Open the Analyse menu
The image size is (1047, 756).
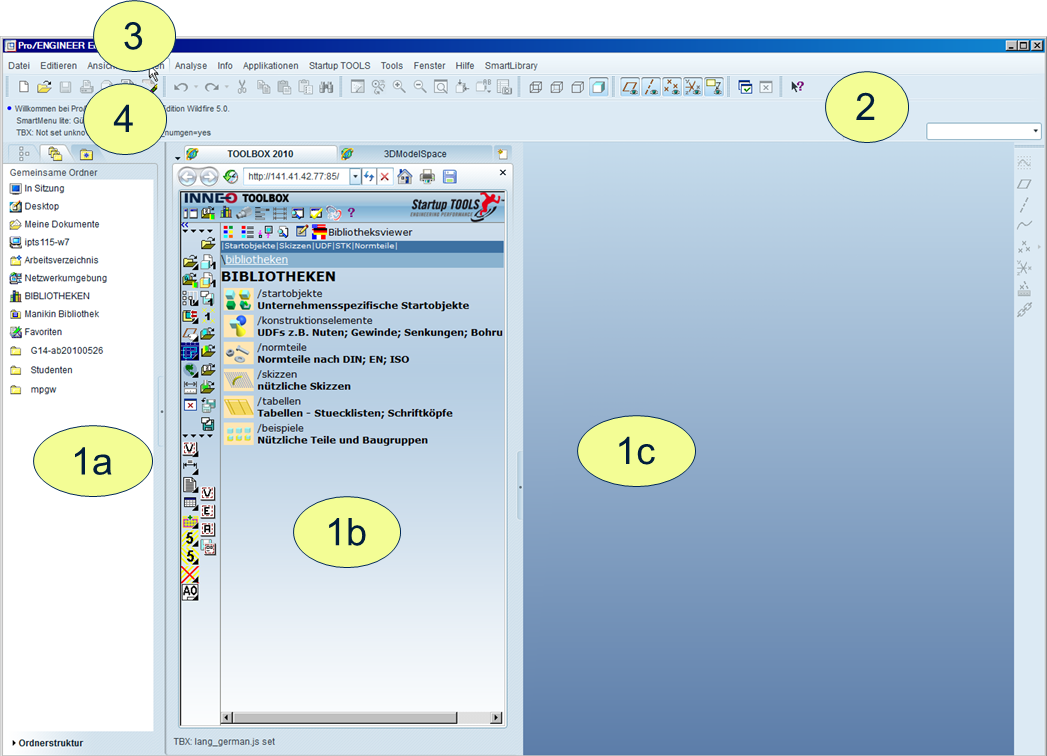pos(191,65)
